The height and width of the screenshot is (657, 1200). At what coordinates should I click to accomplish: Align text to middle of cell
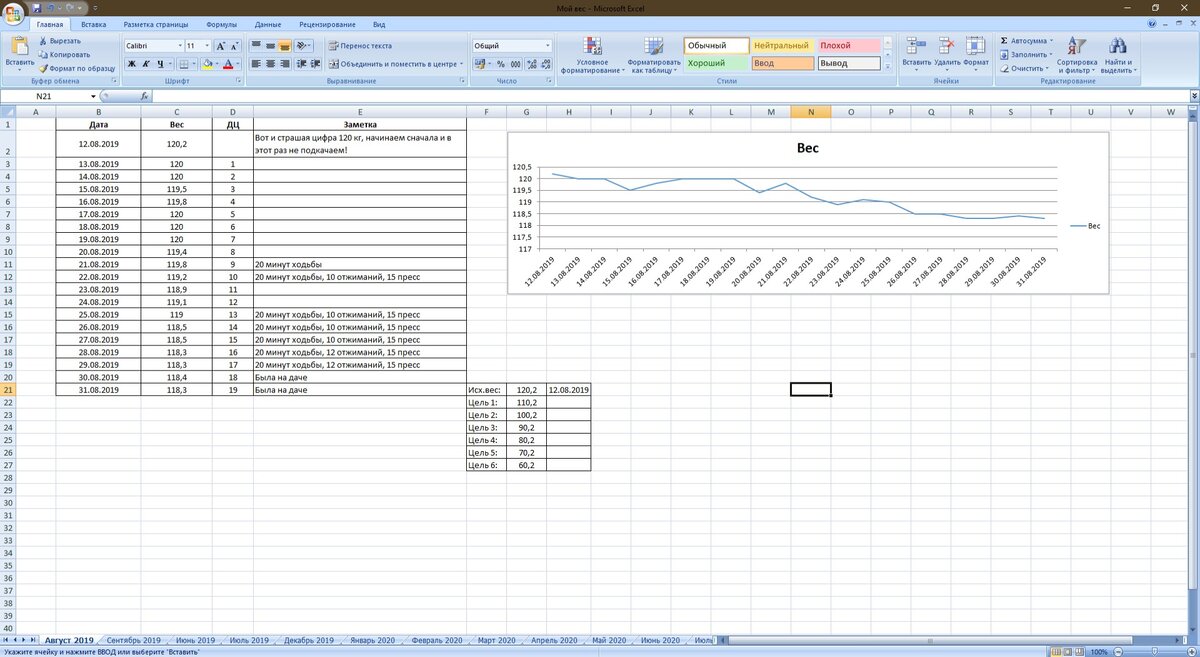pyautogui.click(x=270, y=46)
